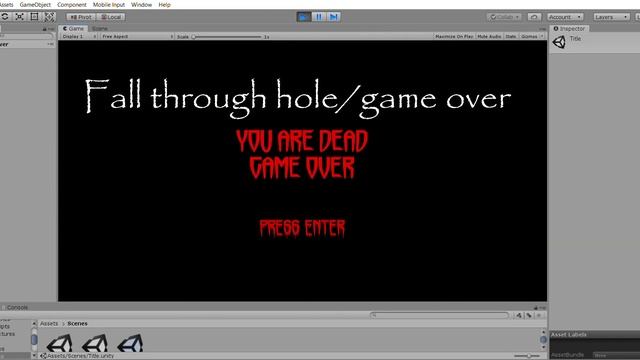The width and height of the screenshot is (640, 360).
Task: Toggle the Stats overlay
Action: 511,36
